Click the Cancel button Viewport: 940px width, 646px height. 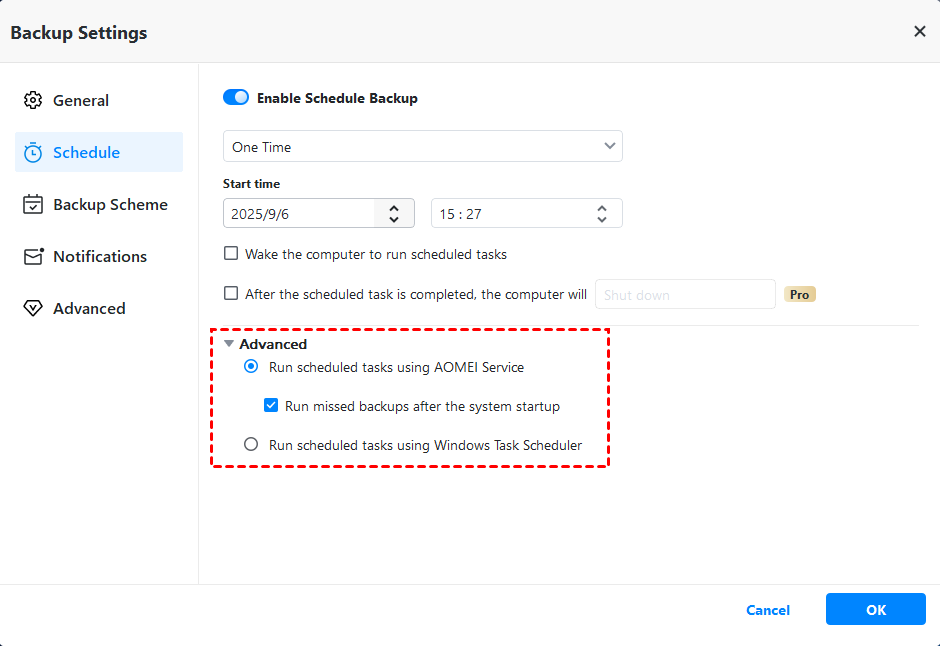pos(768,610)
